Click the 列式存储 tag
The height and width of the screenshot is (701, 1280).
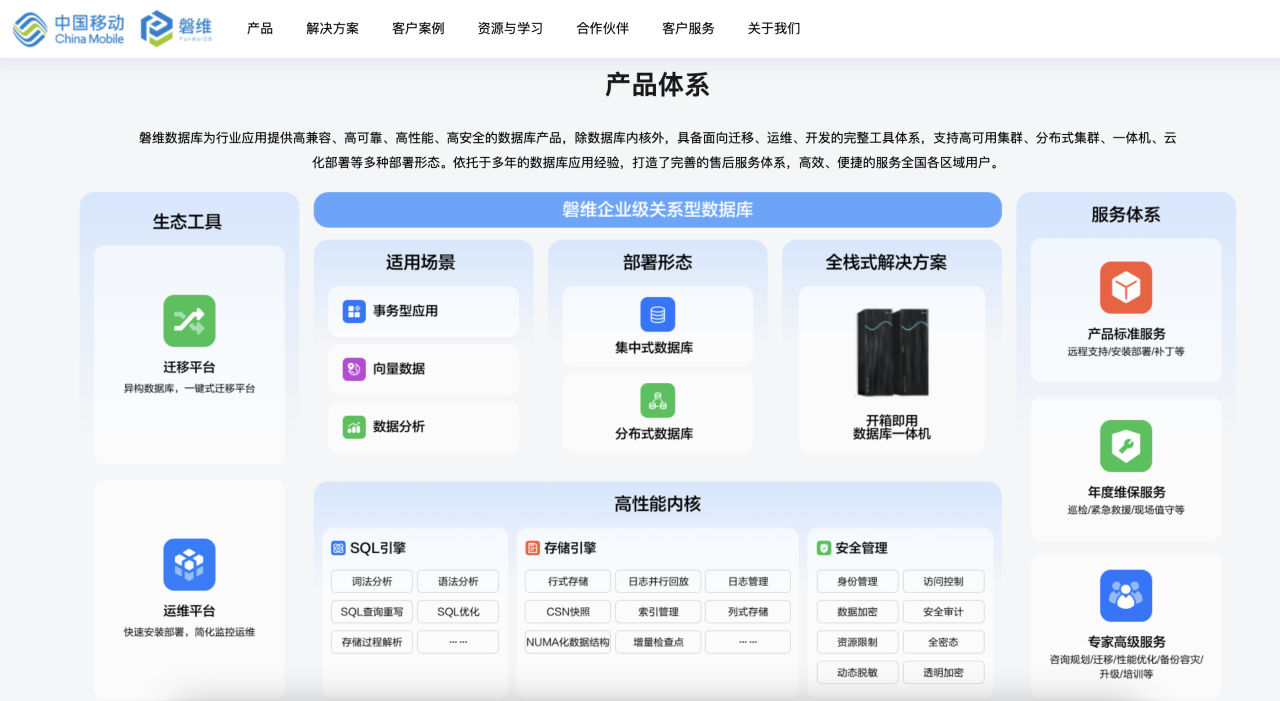point(748,612)
